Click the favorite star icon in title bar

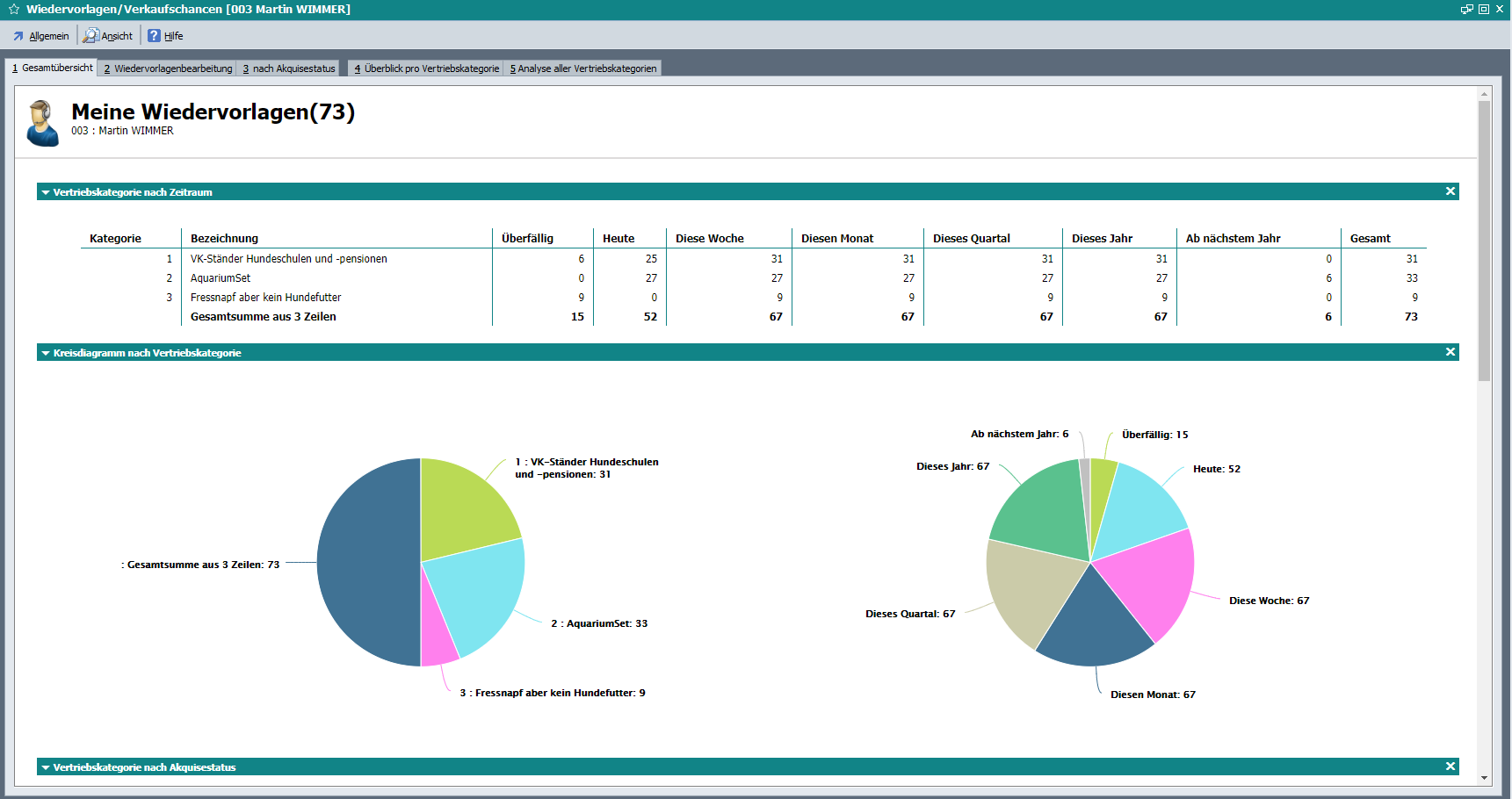[14, 9]
